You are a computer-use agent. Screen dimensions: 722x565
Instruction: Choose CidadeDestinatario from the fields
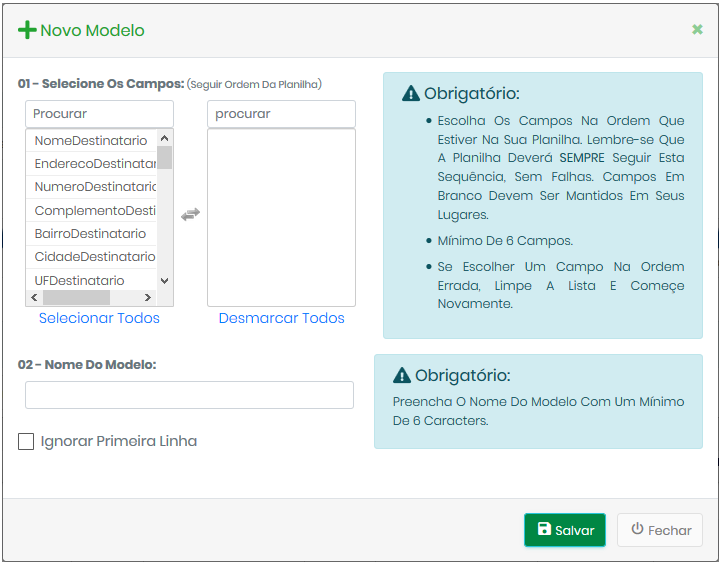[94, 257]
